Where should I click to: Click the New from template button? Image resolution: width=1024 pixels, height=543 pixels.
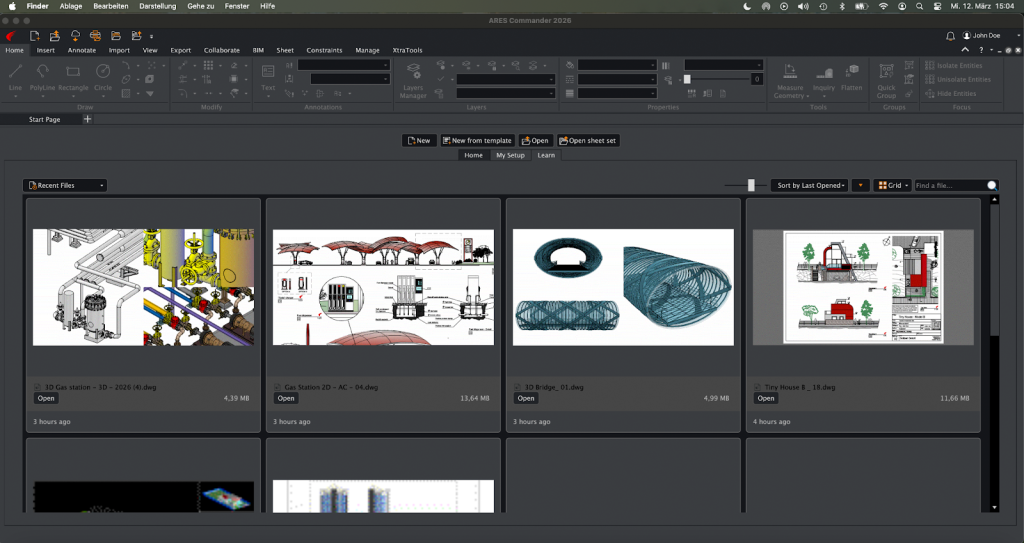(477, 140)
